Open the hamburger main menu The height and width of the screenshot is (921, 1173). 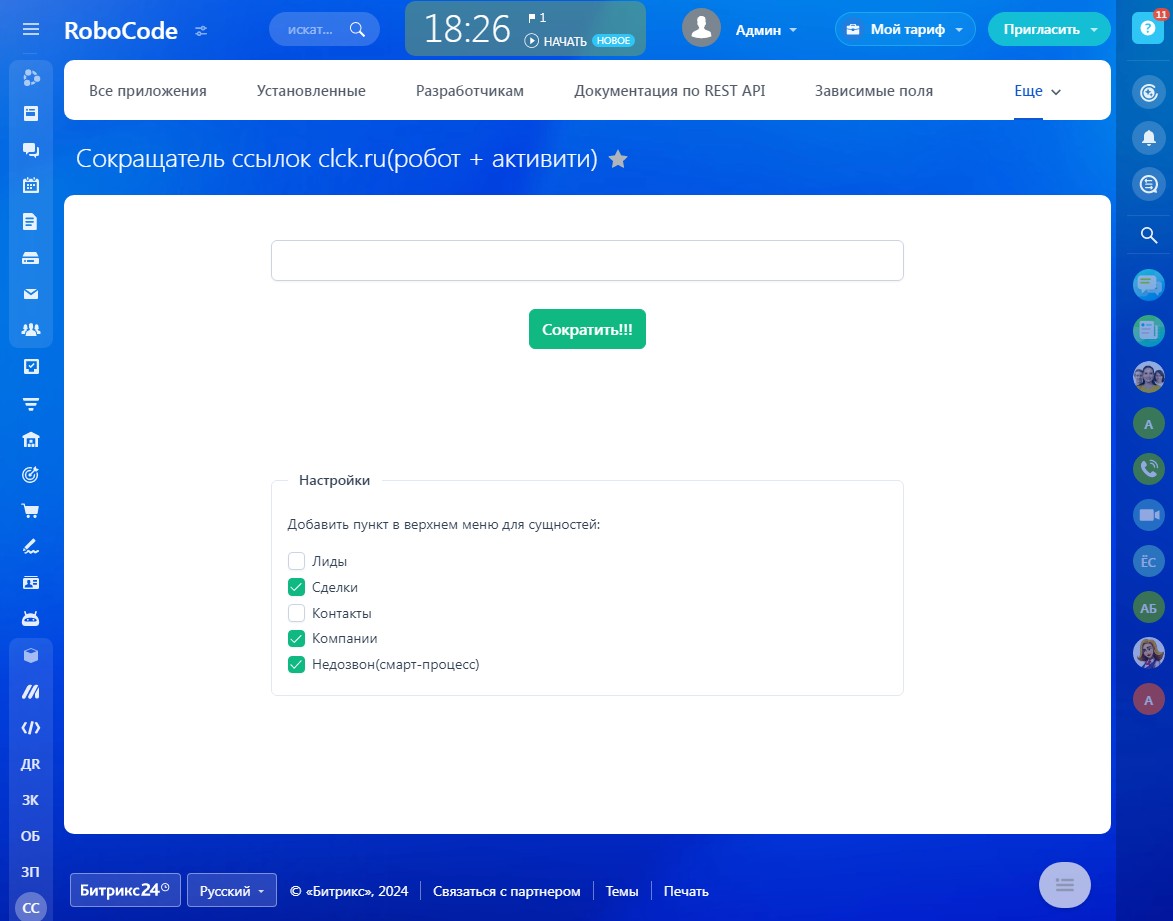pyautogui.click(x=31, y=29)
